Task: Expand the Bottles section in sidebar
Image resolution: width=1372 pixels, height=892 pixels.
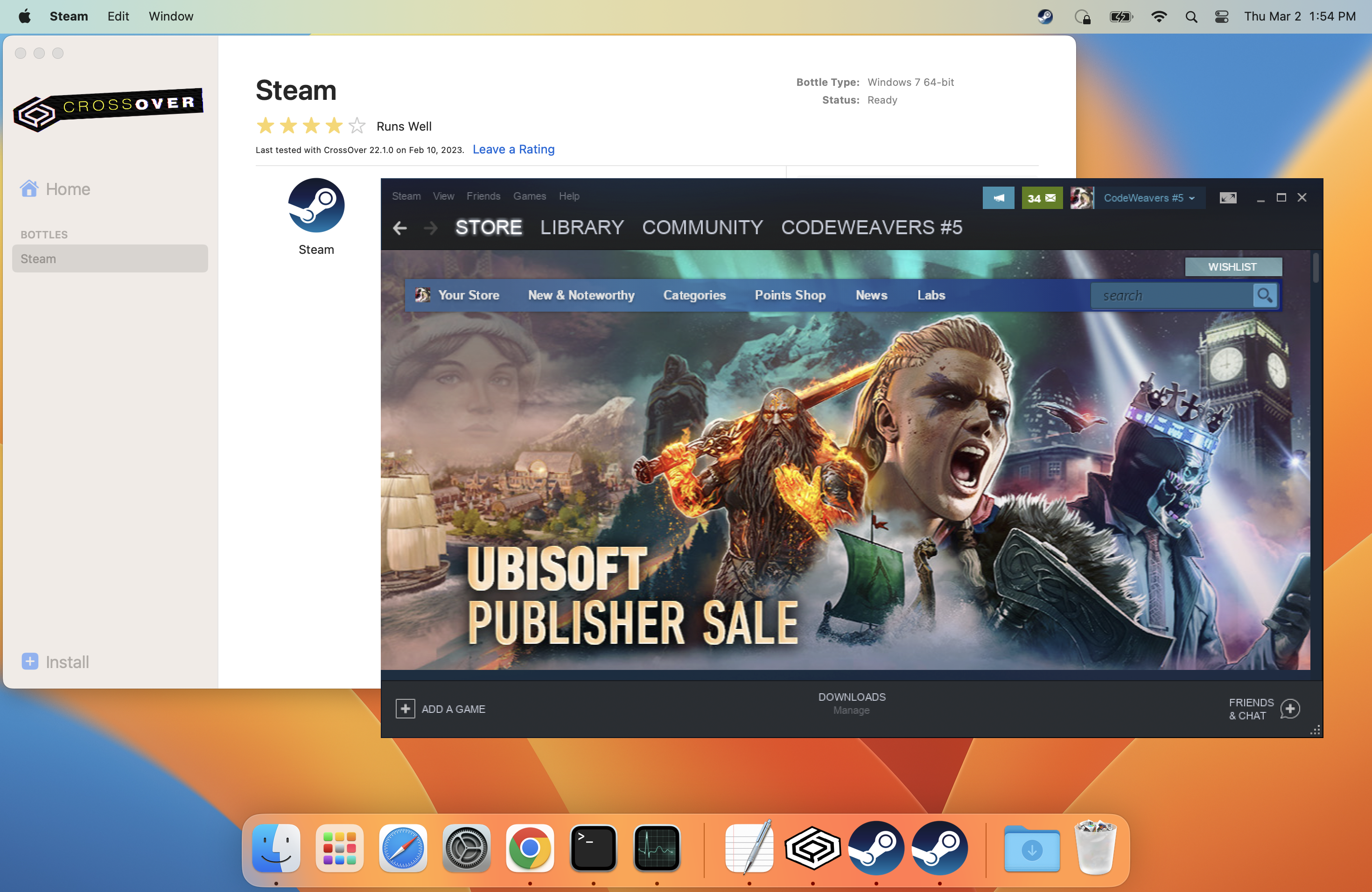Action: coord(44,234)
